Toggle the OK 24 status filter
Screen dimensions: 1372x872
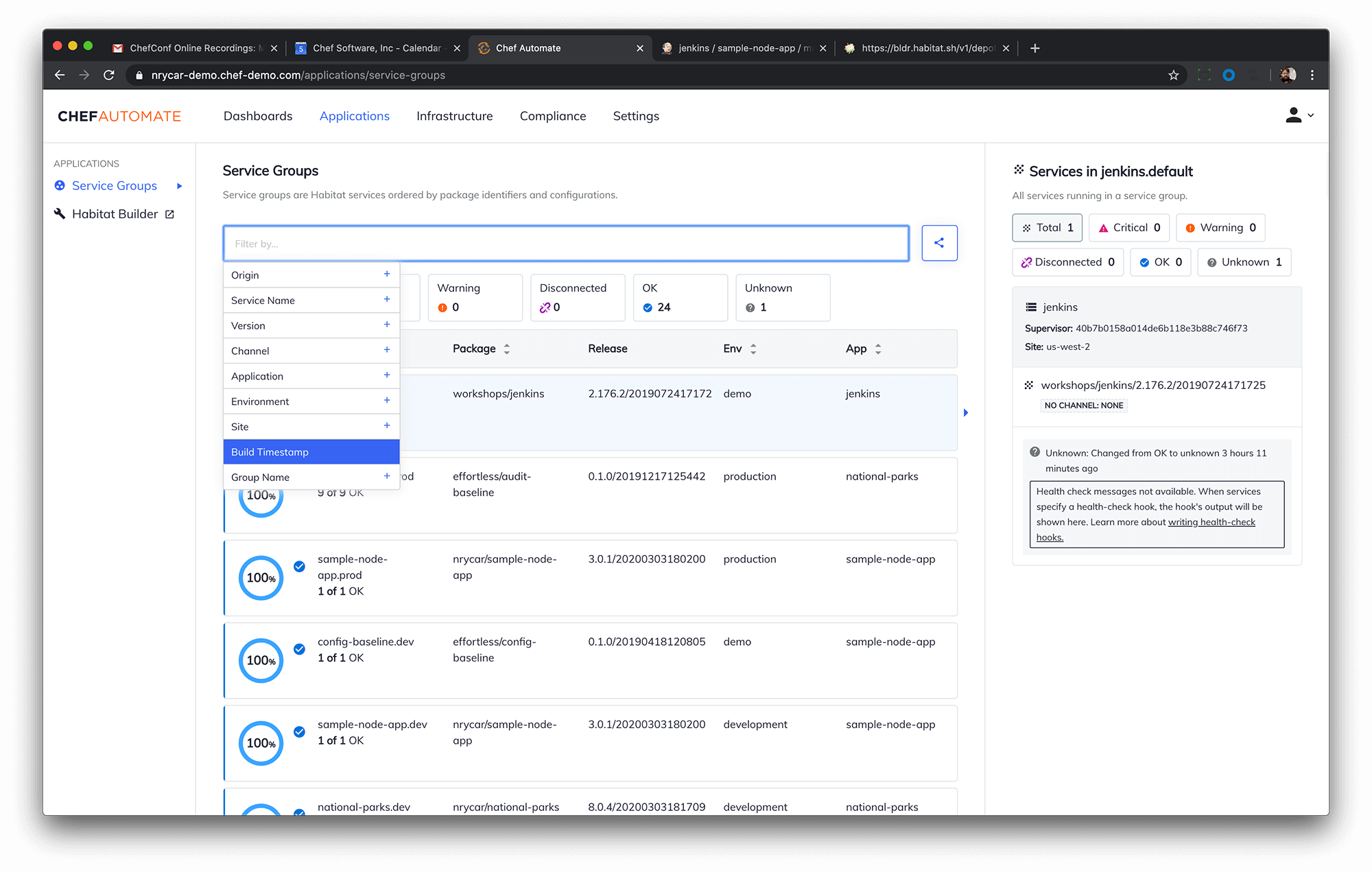click(x=680, y=298)
